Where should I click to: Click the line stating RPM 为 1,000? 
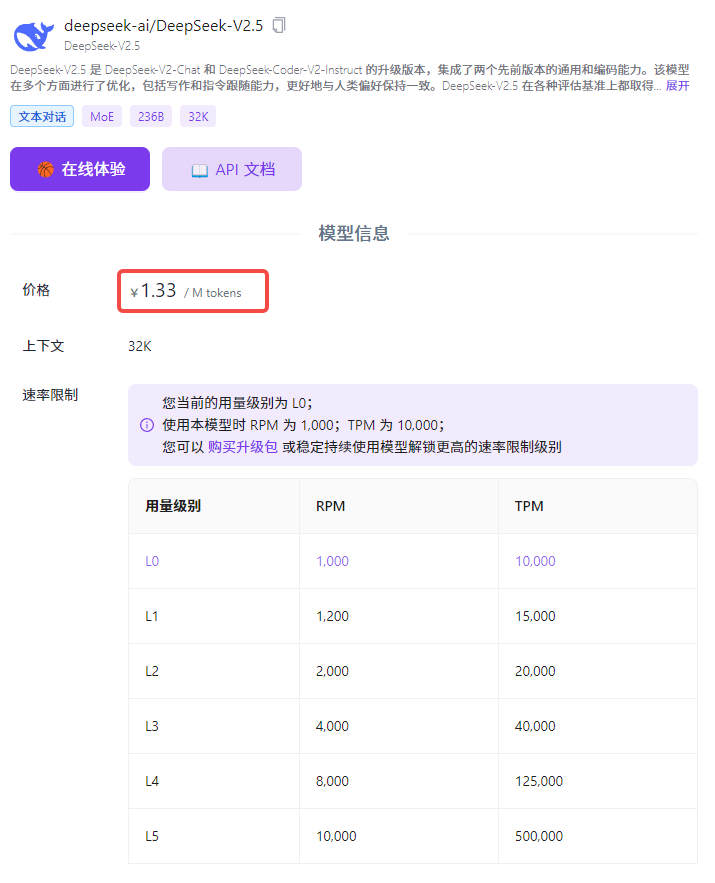[x=303, y=425]
